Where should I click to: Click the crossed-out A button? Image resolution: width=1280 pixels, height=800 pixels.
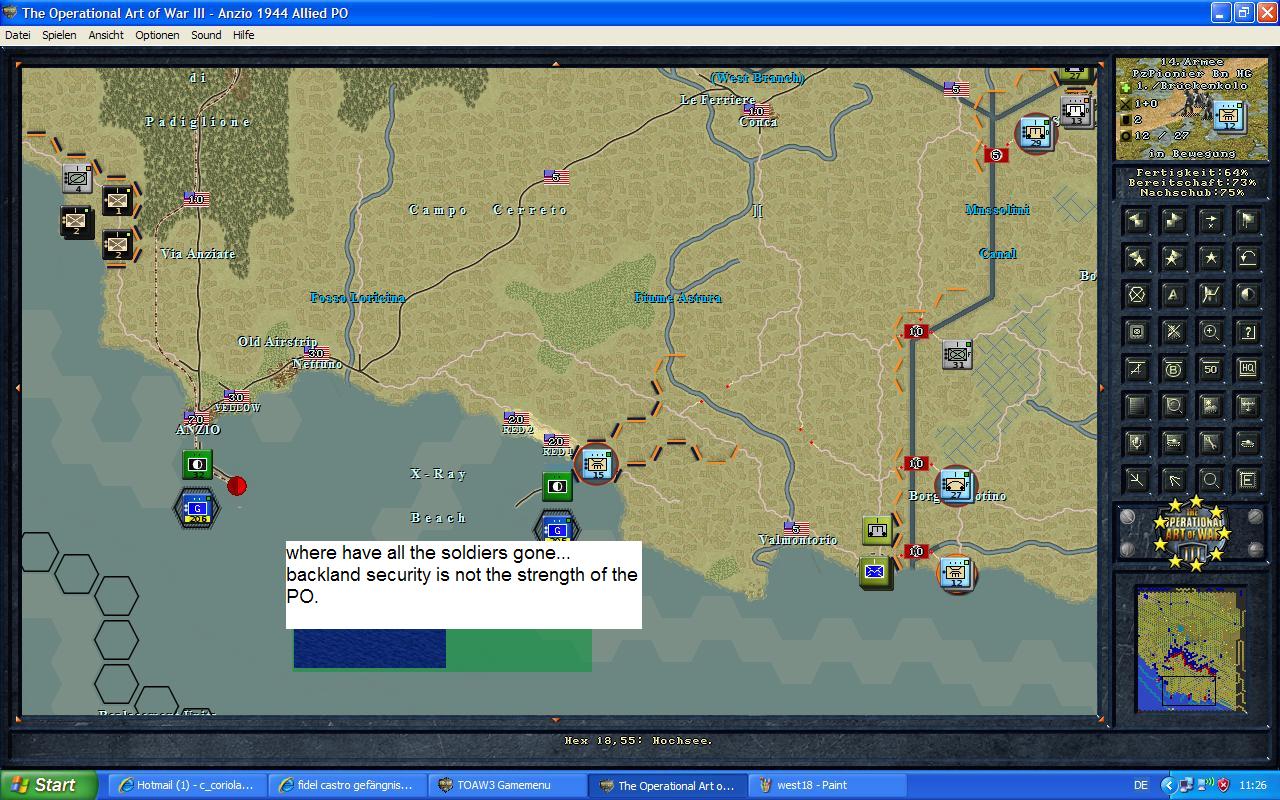1136,369
